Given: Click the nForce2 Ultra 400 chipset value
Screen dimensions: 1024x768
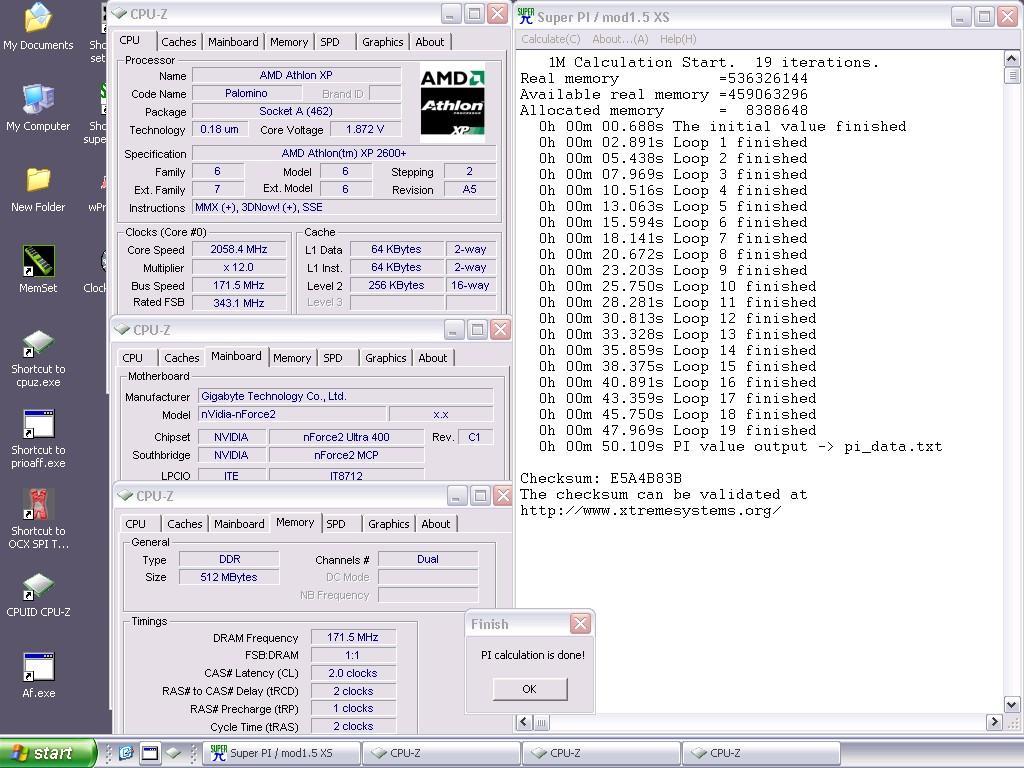Looking at the screenshot, I should click(346, 437).
